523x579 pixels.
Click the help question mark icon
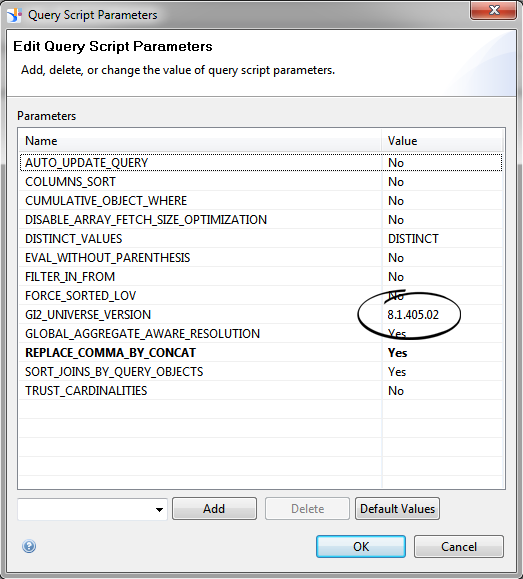point(29,546)
